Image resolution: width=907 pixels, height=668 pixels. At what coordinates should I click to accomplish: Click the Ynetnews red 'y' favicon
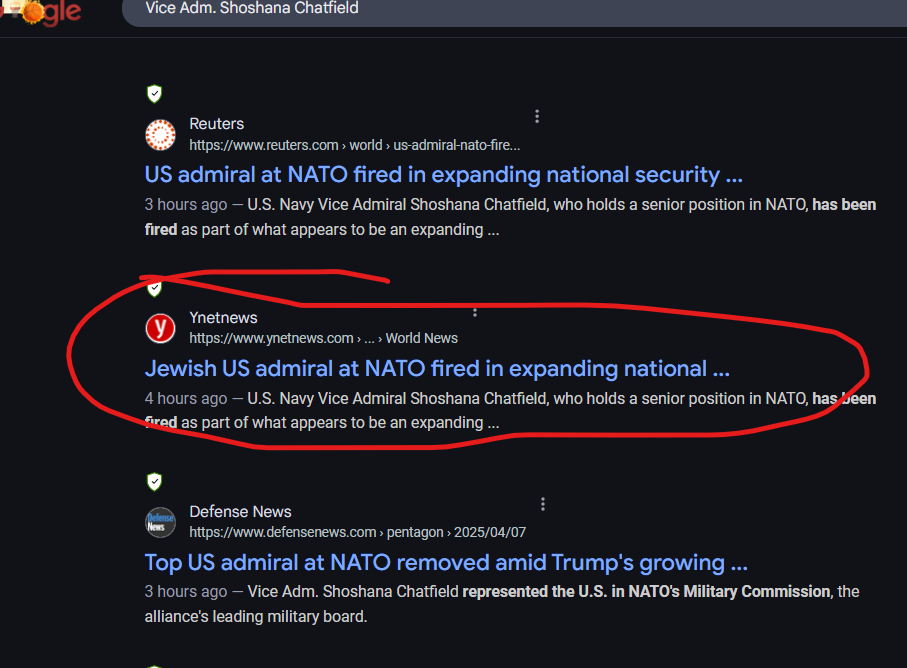coord(160,329)
